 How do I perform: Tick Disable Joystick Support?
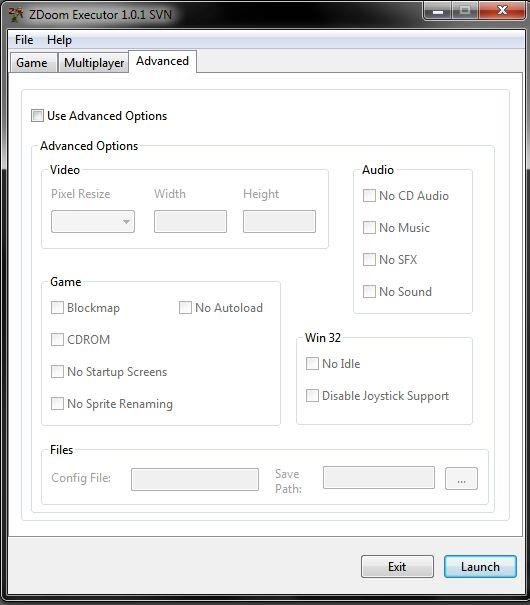(312, 395)
